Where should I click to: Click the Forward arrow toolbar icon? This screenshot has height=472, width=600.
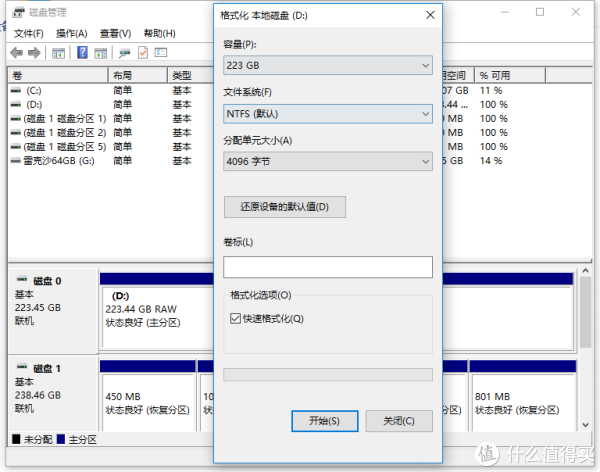(x=34, y=52)
